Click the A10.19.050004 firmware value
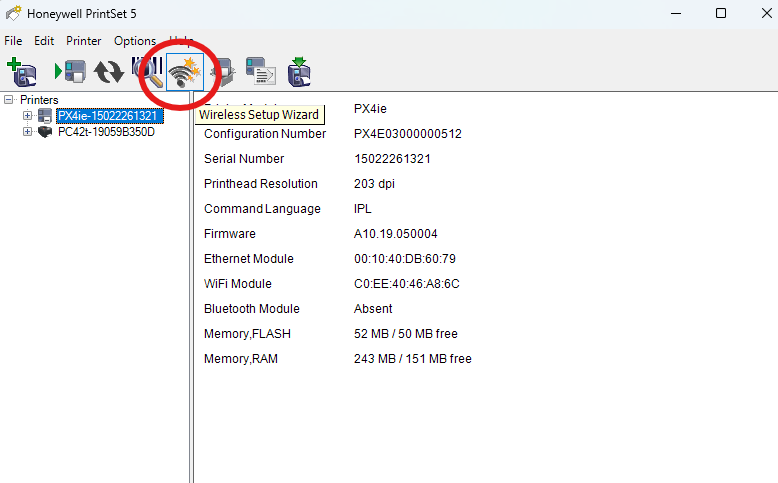This screenshot has width=778, height=483. point(395,234)
